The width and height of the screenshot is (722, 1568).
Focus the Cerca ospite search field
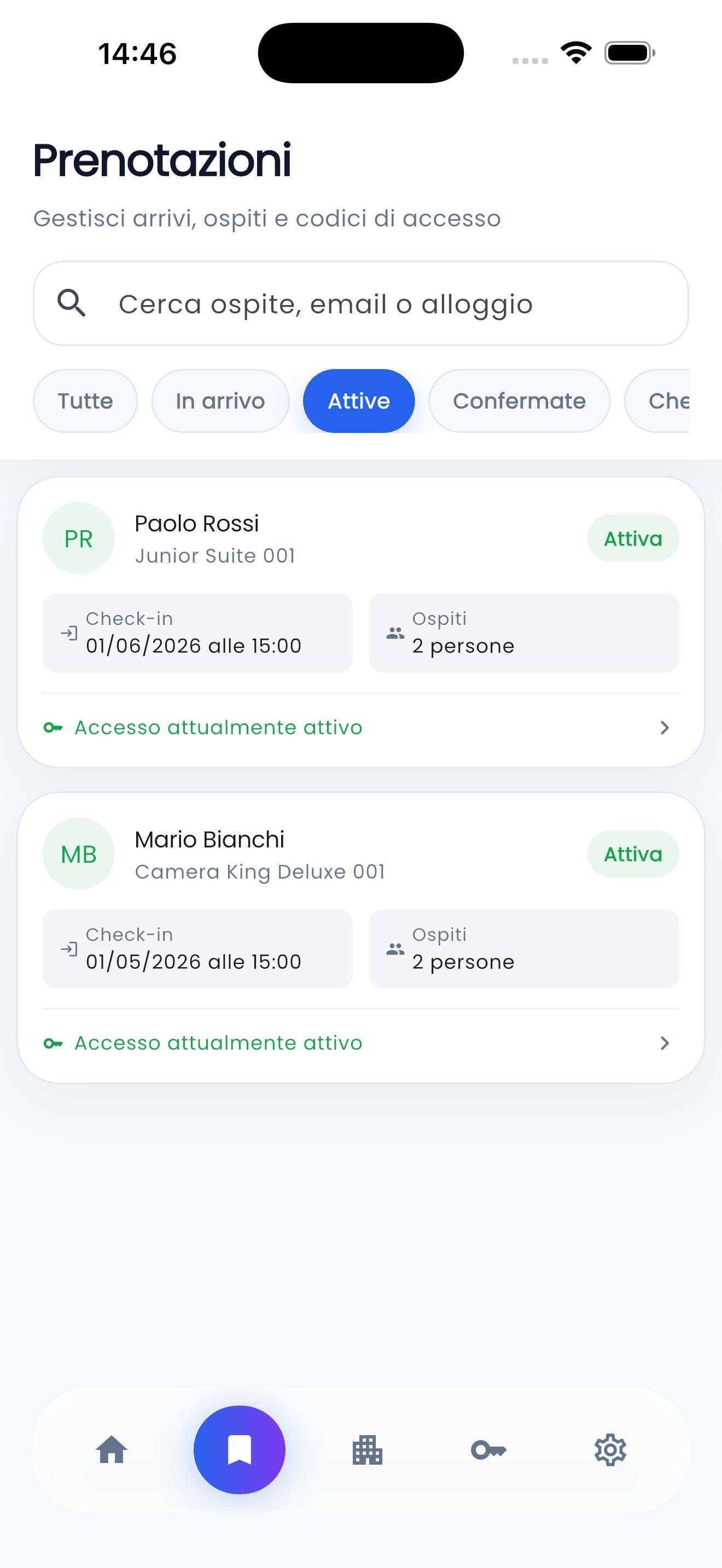361,303
